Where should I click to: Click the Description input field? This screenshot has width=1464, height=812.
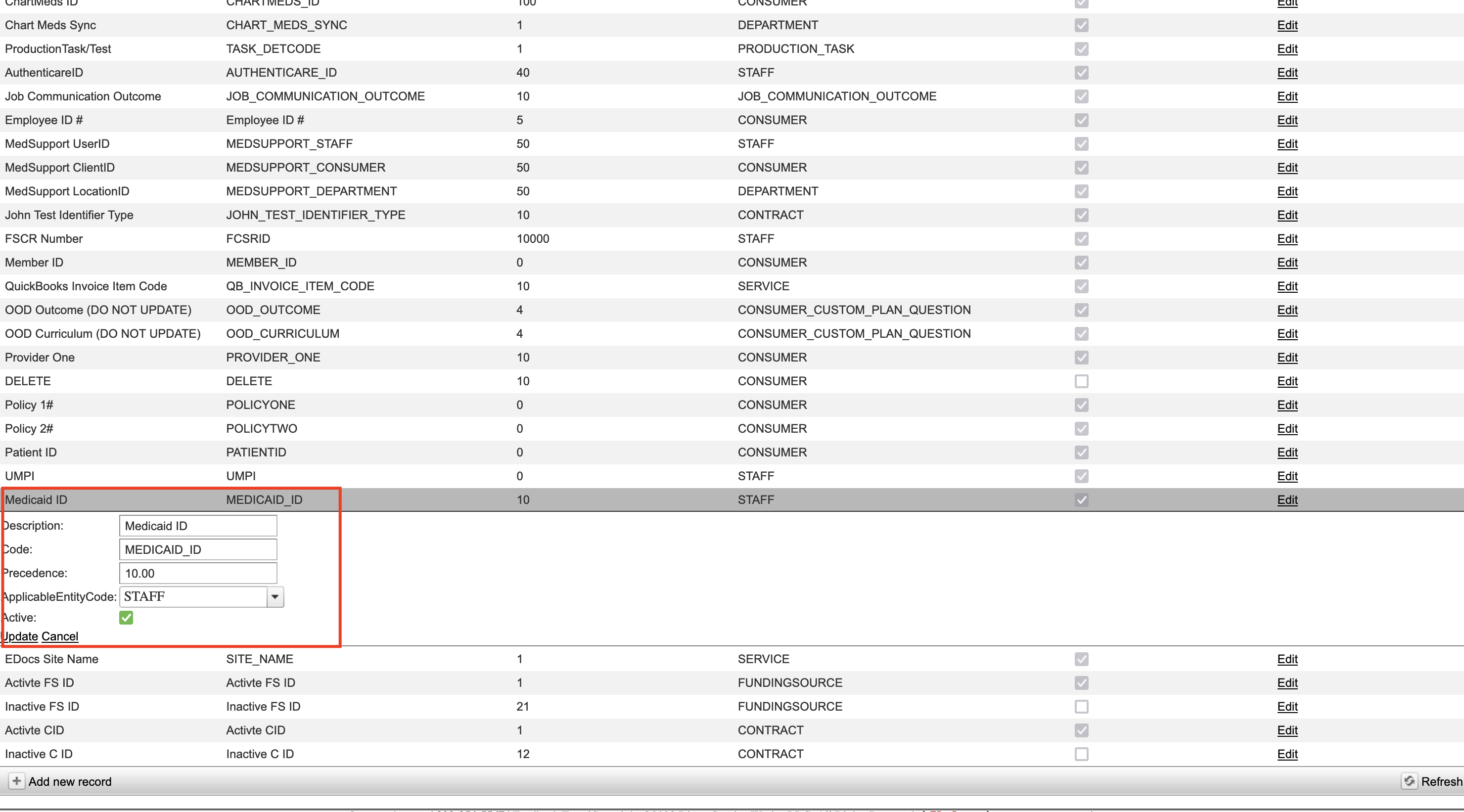pos(198,526)
